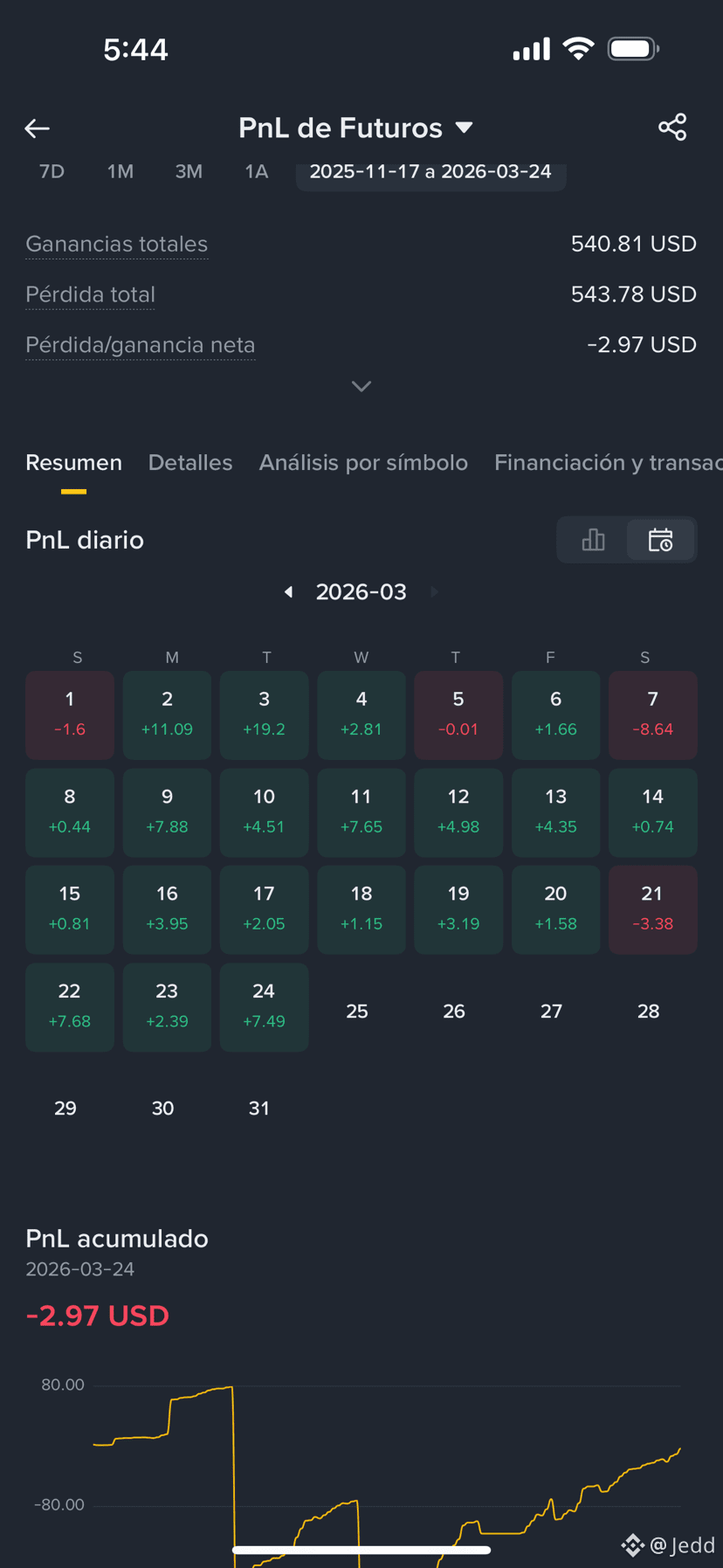Viewport: 723px width, 1568px height.
Task: Select the 7D time range
Action: pyautogui.click(x=52, y=172)
